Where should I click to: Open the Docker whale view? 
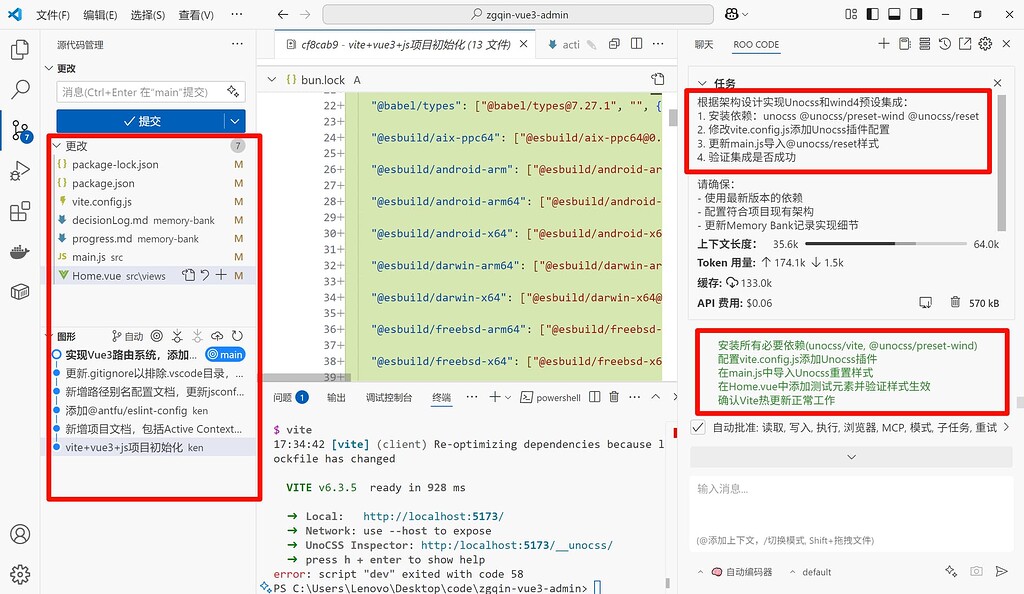point(20,252)
